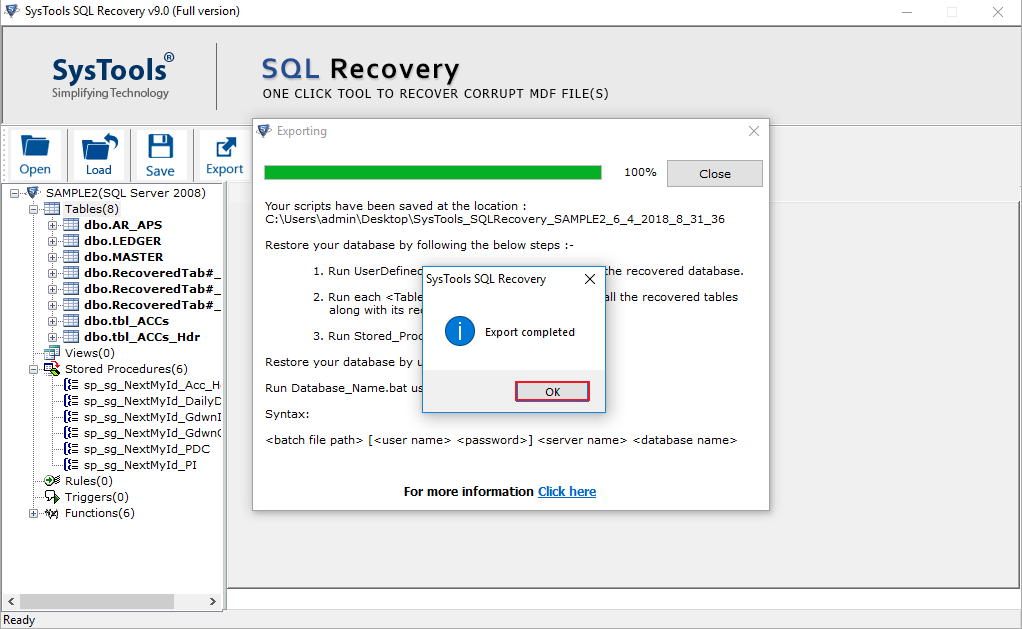The width and height of the screenshot is (1022, 629).
Task: Click the Load toolbar icon
Action: 98,154
